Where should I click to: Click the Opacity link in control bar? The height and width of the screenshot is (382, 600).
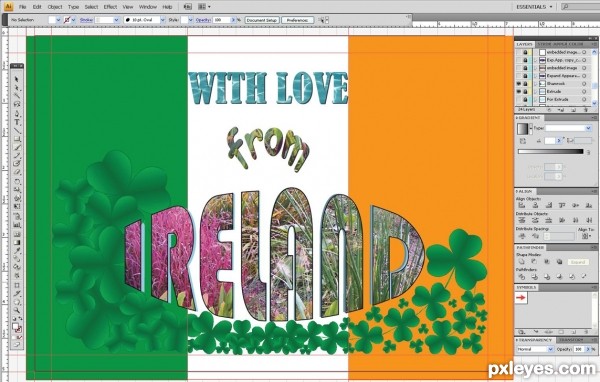203,20
